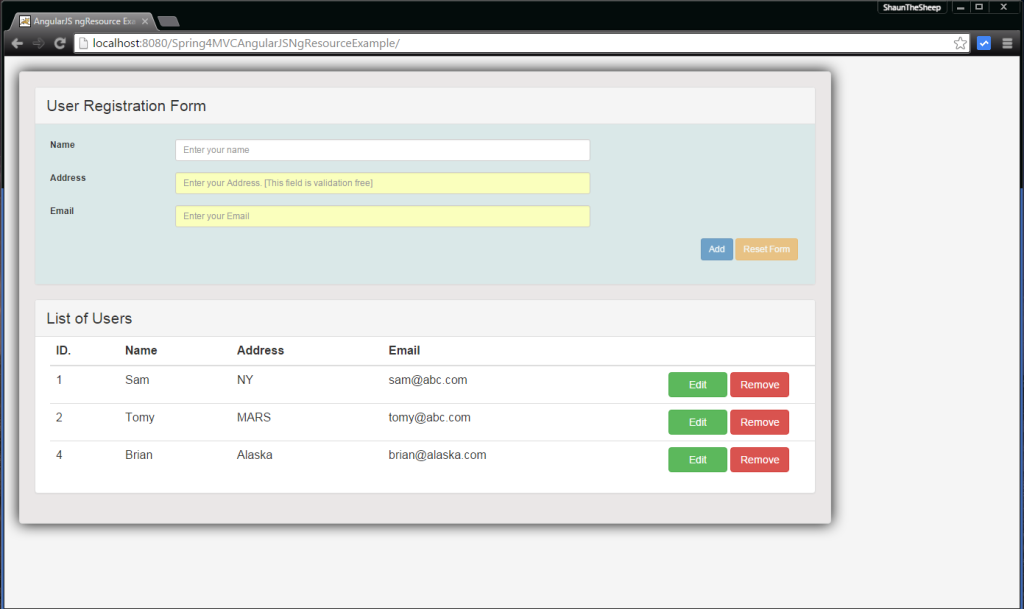This screenshot has width=1024, height=609.
Task: Click the Enter your name field
Action: pyautogui.click(x=382, y=149)
